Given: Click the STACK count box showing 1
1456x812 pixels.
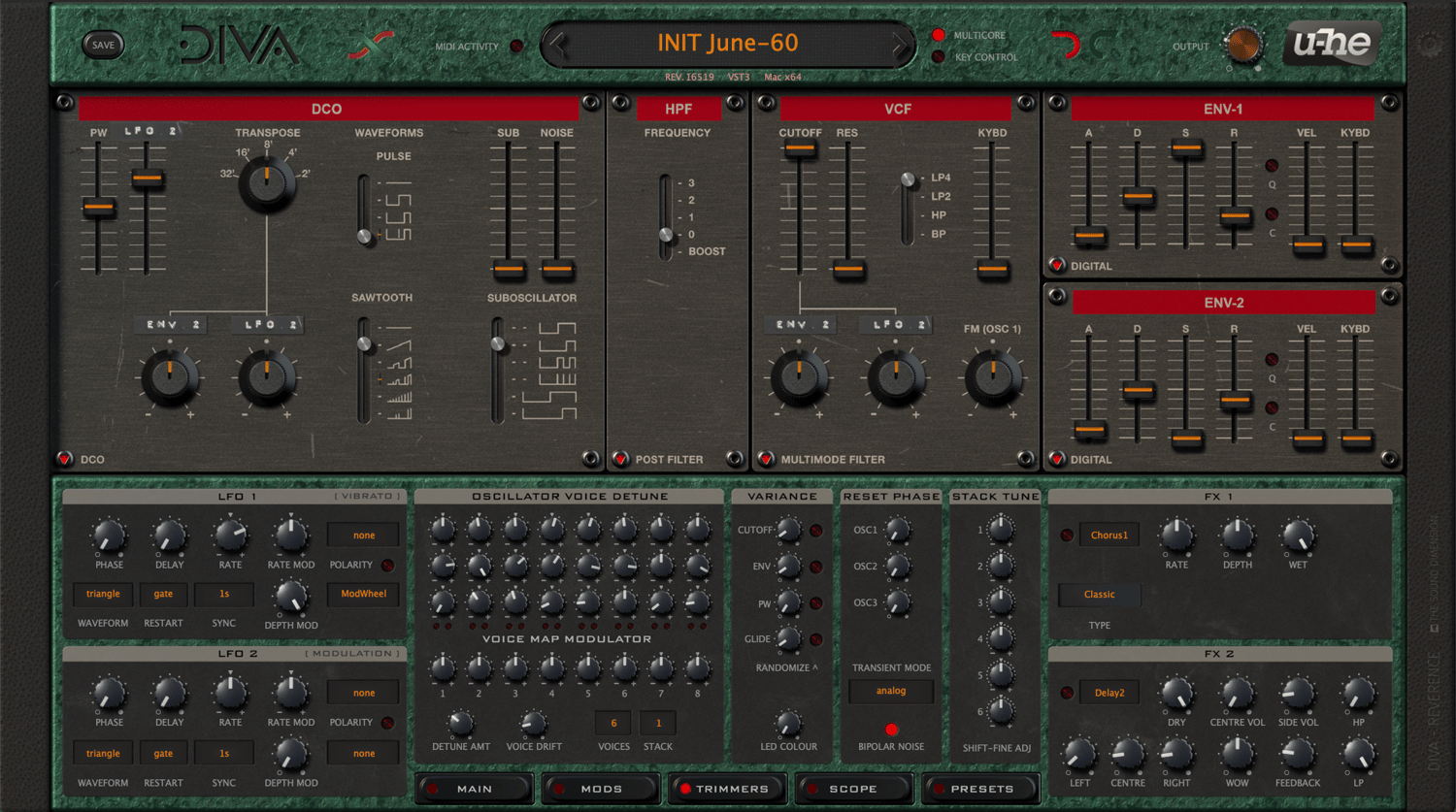Looking at the screenshot, I should pos(658,723).
